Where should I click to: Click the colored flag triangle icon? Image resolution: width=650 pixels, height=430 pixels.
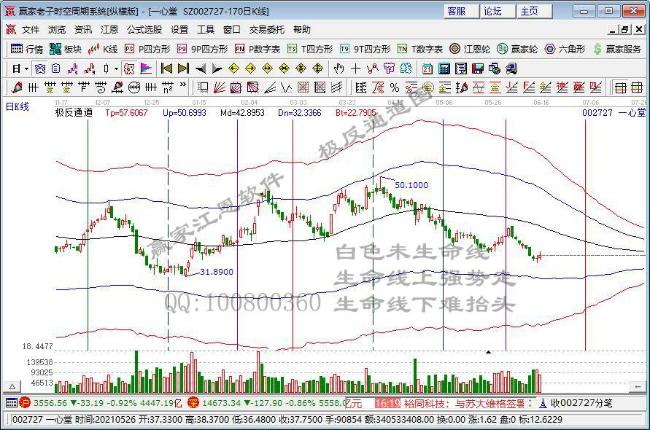[146, 68]
